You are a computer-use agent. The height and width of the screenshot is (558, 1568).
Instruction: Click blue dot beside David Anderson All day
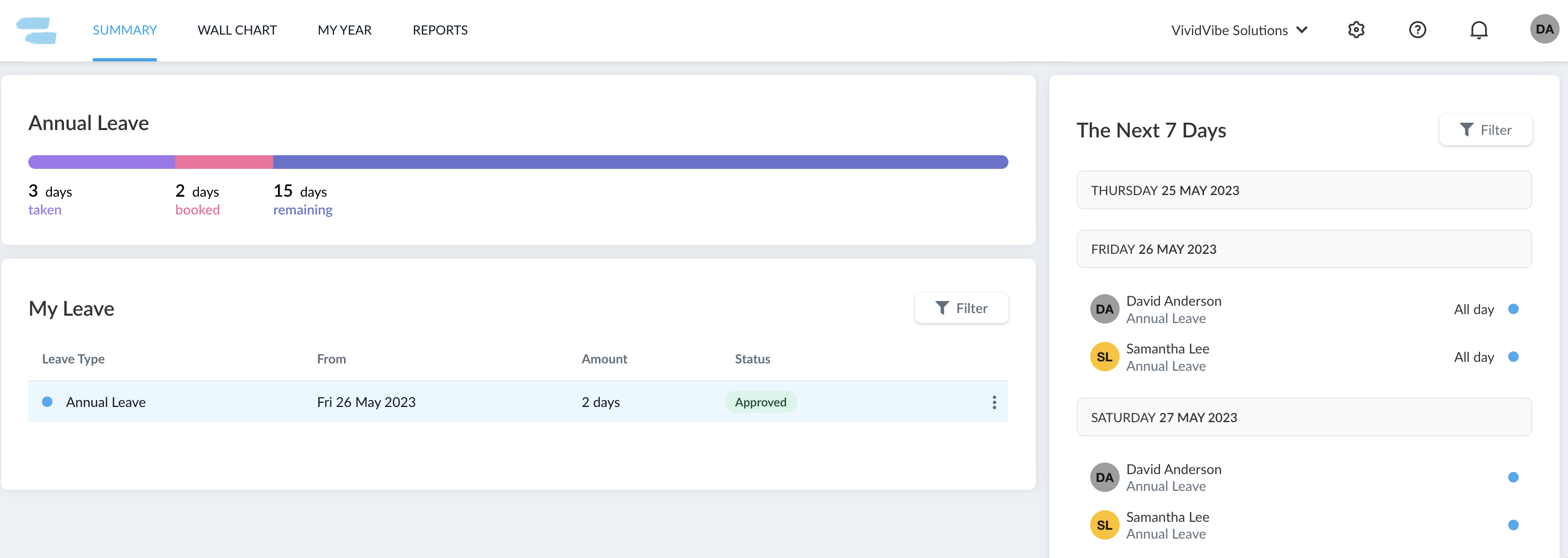click(1513, 309)
